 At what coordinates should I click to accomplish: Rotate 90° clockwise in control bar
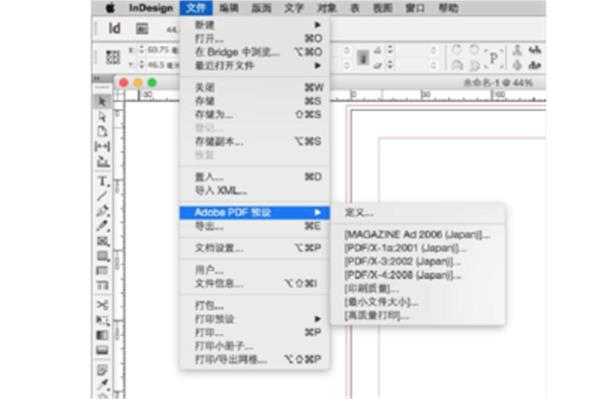[457, 50]
